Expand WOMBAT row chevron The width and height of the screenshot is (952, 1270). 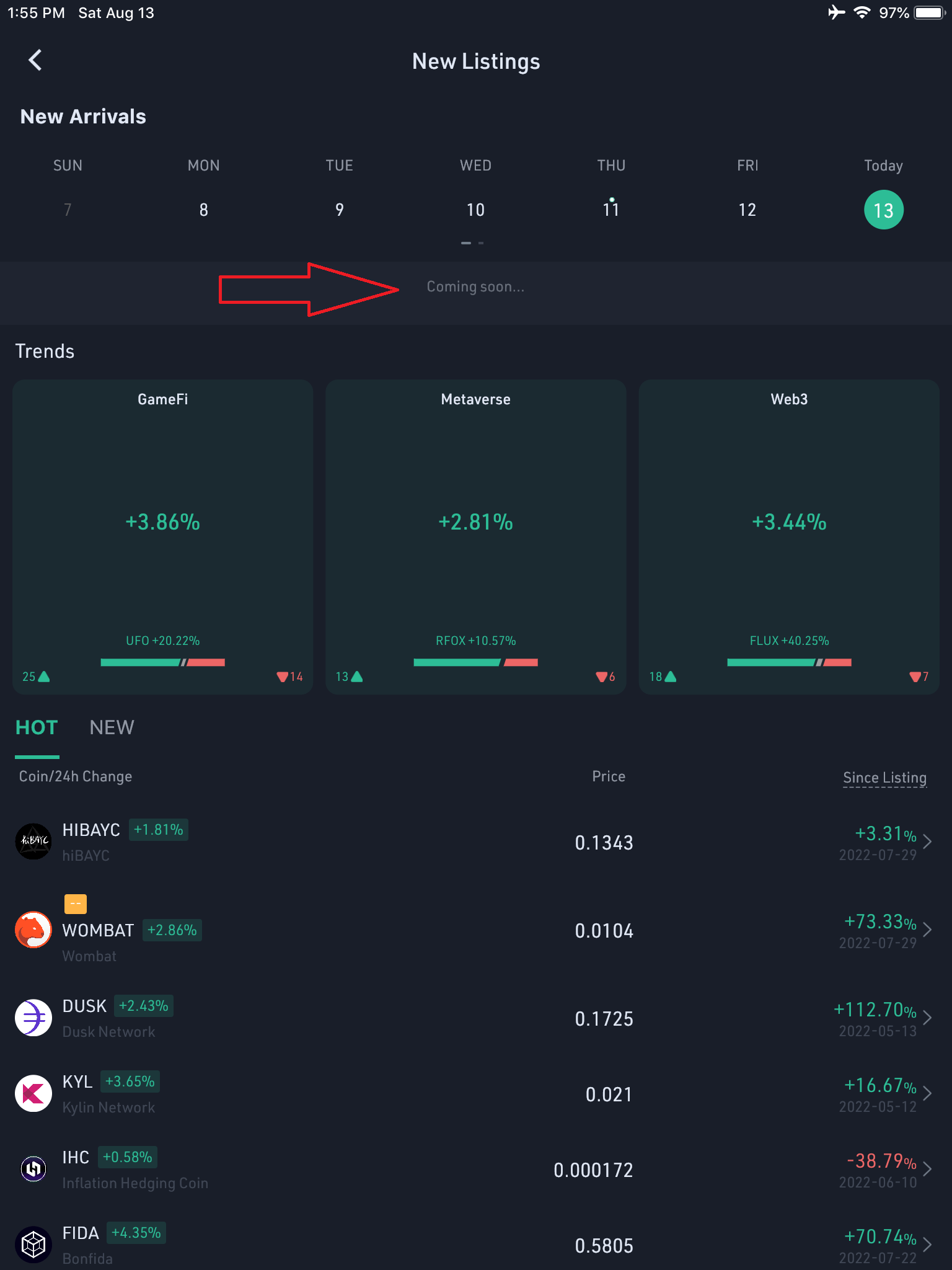tap(927, 930)
